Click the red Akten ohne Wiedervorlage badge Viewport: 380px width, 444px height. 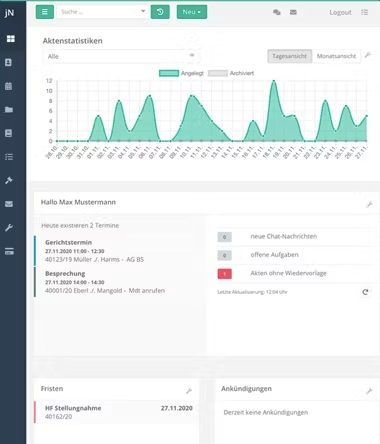pos(225,274)
